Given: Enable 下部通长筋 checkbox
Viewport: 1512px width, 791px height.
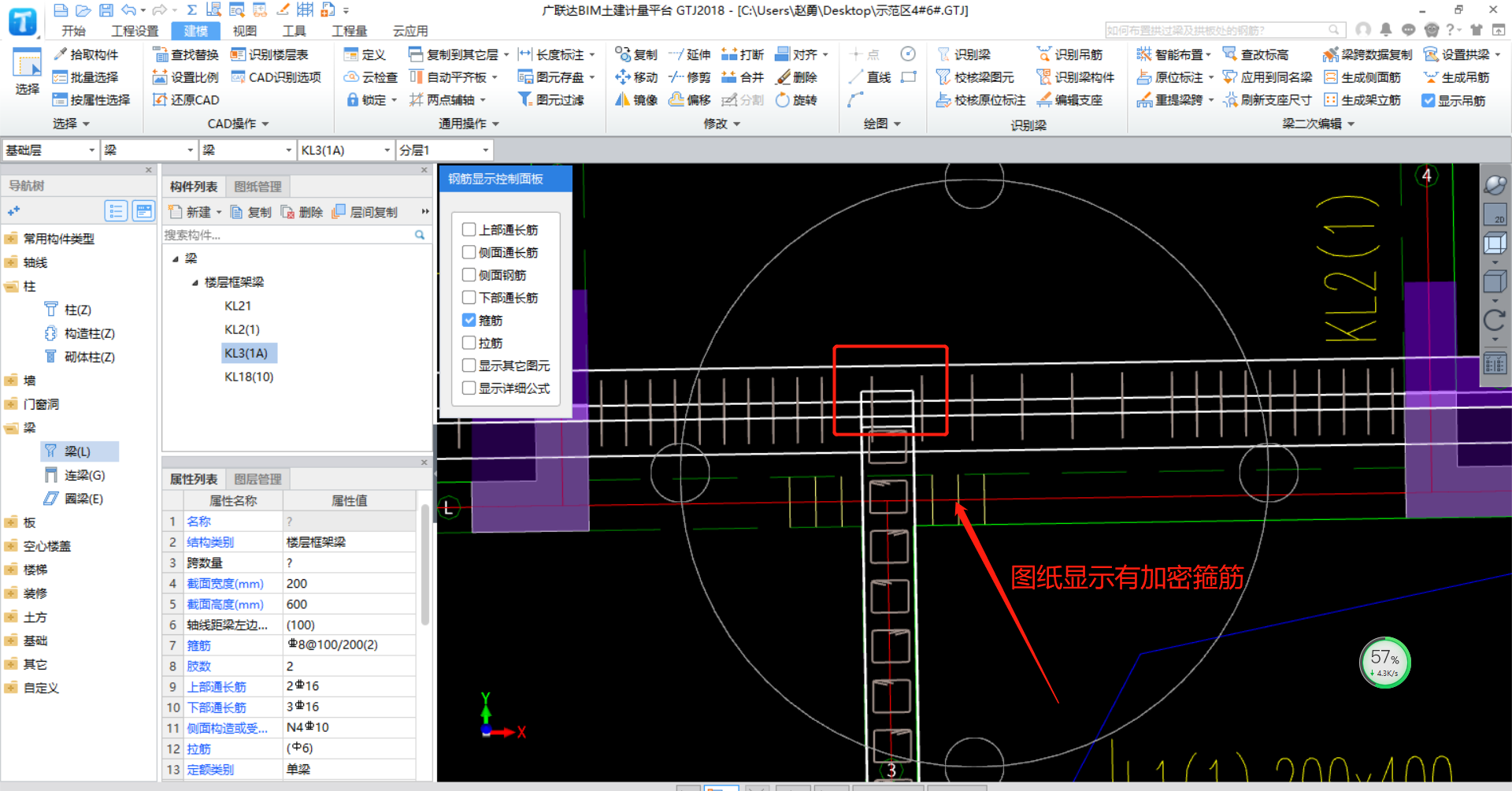Looking at the screenshot, I should [x=469, y=297].
